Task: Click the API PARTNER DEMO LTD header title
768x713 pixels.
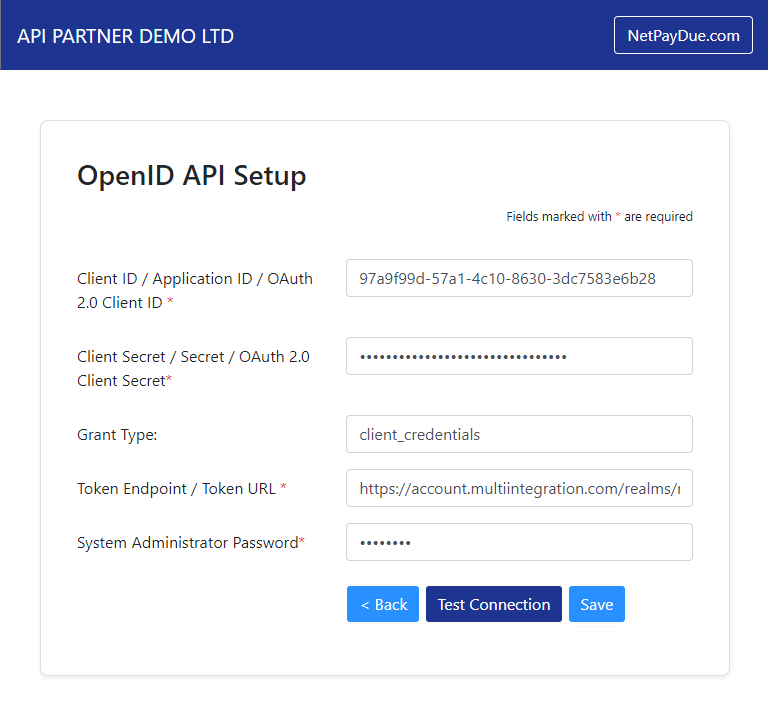Action: [x=125, y=36]
